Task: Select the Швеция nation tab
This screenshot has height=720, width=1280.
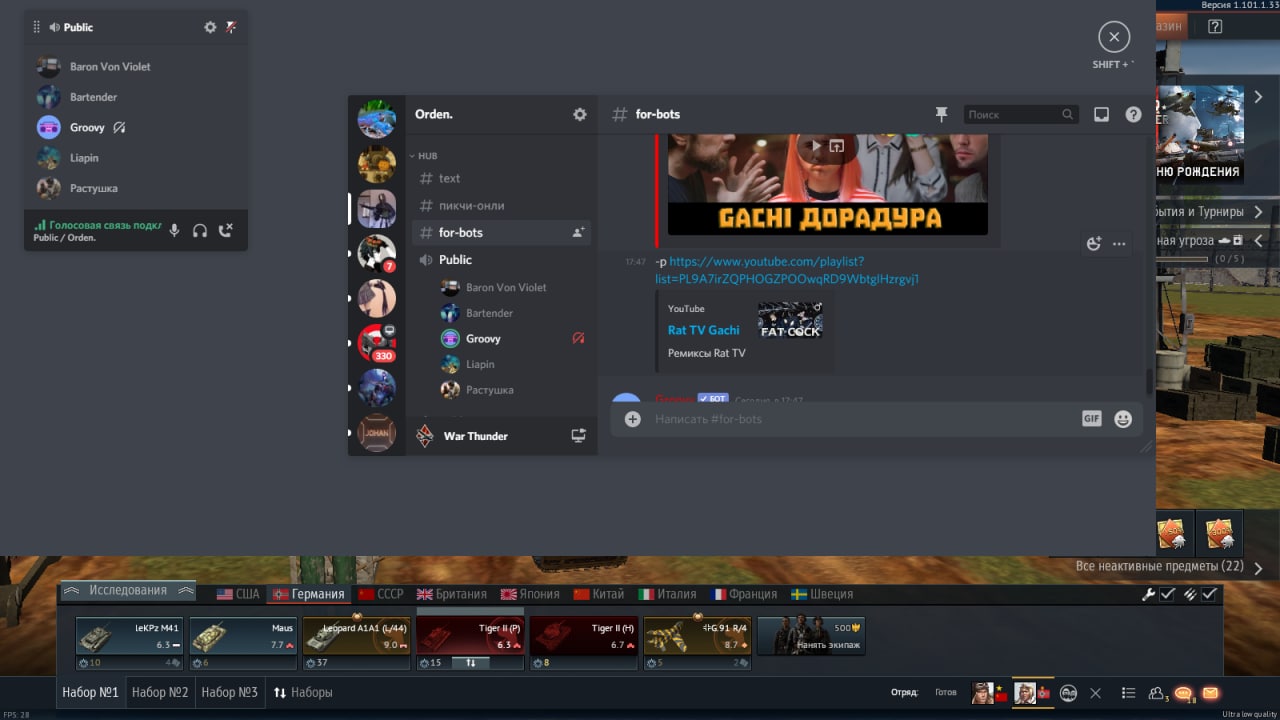Action: click(822, 594)
